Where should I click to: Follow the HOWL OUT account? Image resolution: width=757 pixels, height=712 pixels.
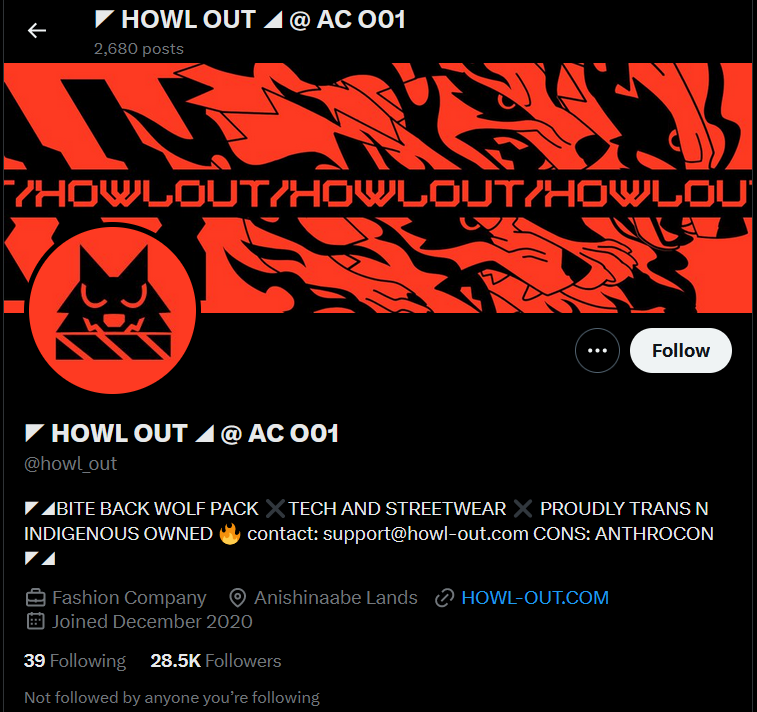point(681,350)
